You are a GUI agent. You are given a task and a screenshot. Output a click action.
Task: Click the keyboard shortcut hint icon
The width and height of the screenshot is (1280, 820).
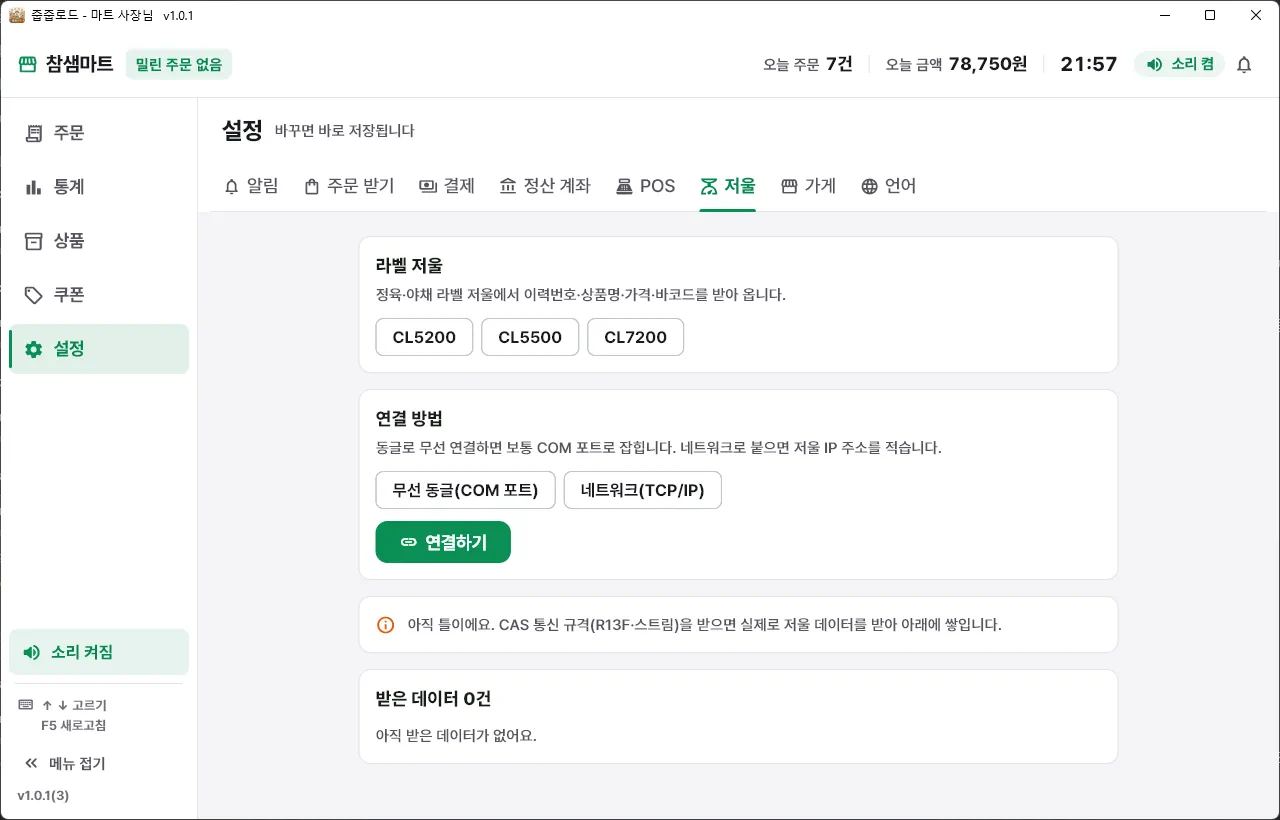[26, 705]
